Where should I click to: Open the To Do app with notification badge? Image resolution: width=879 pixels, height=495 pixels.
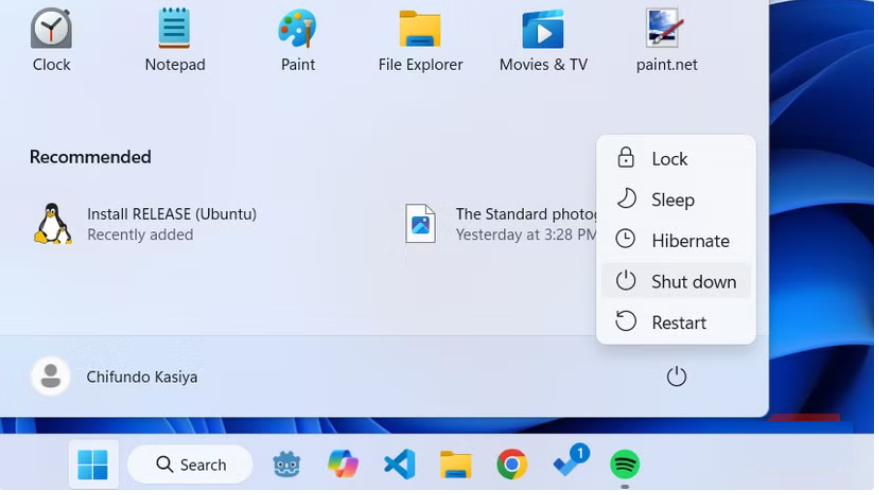[x=570, y=462]
